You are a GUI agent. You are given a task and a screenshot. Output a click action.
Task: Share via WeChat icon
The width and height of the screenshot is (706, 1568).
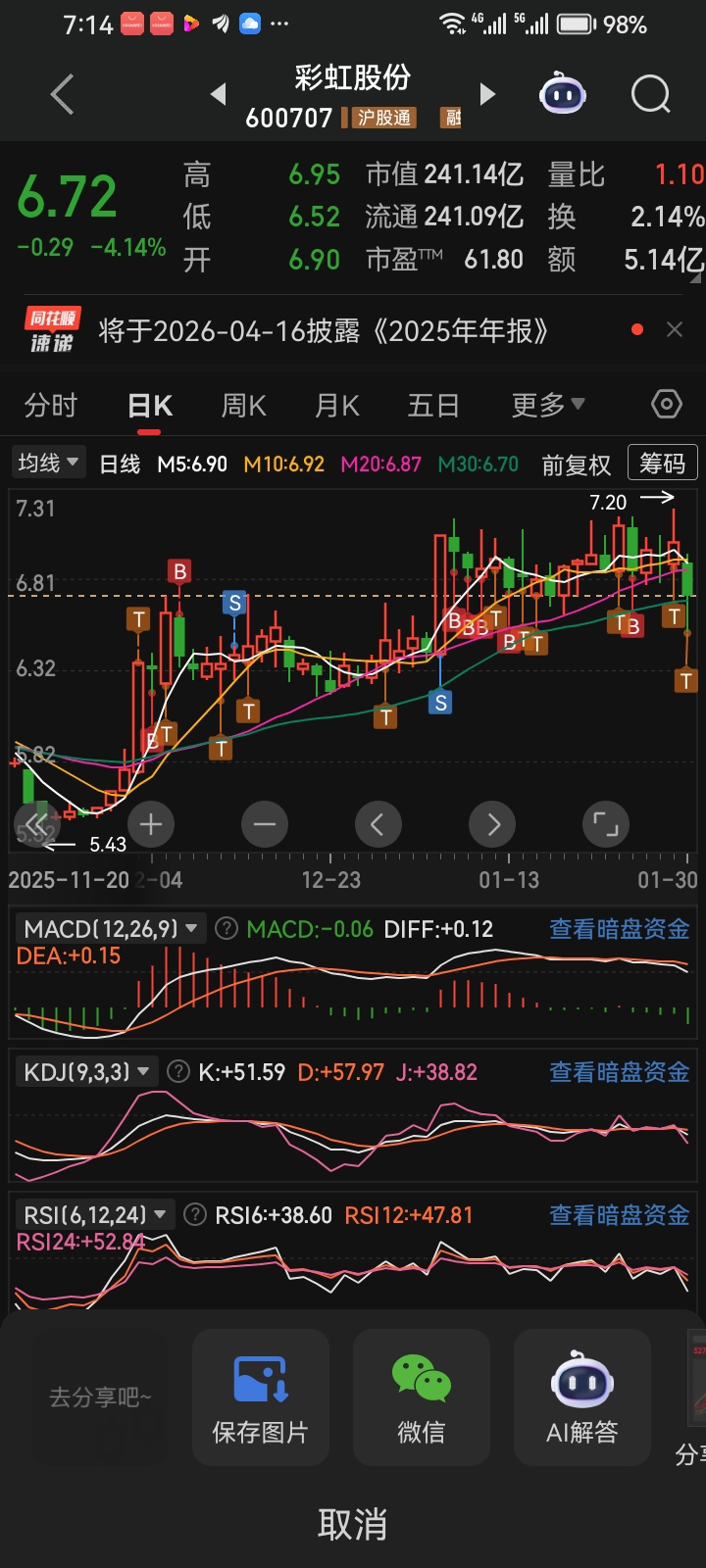click(x=422, y=1378)
